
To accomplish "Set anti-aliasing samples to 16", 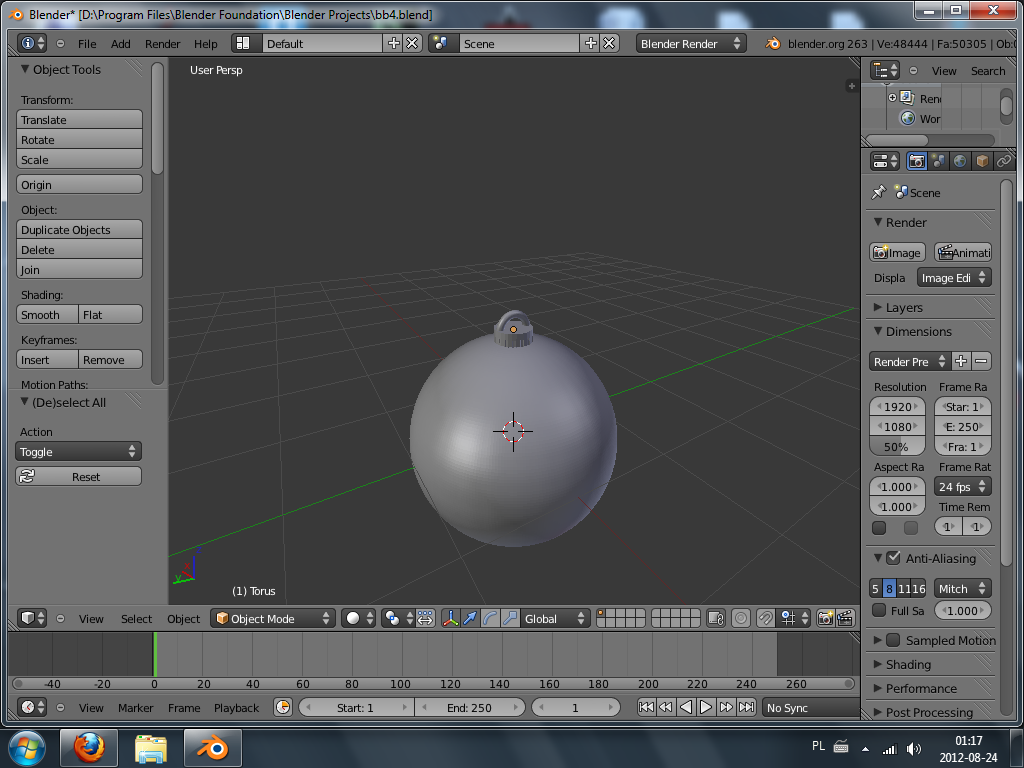I will 919,588.
